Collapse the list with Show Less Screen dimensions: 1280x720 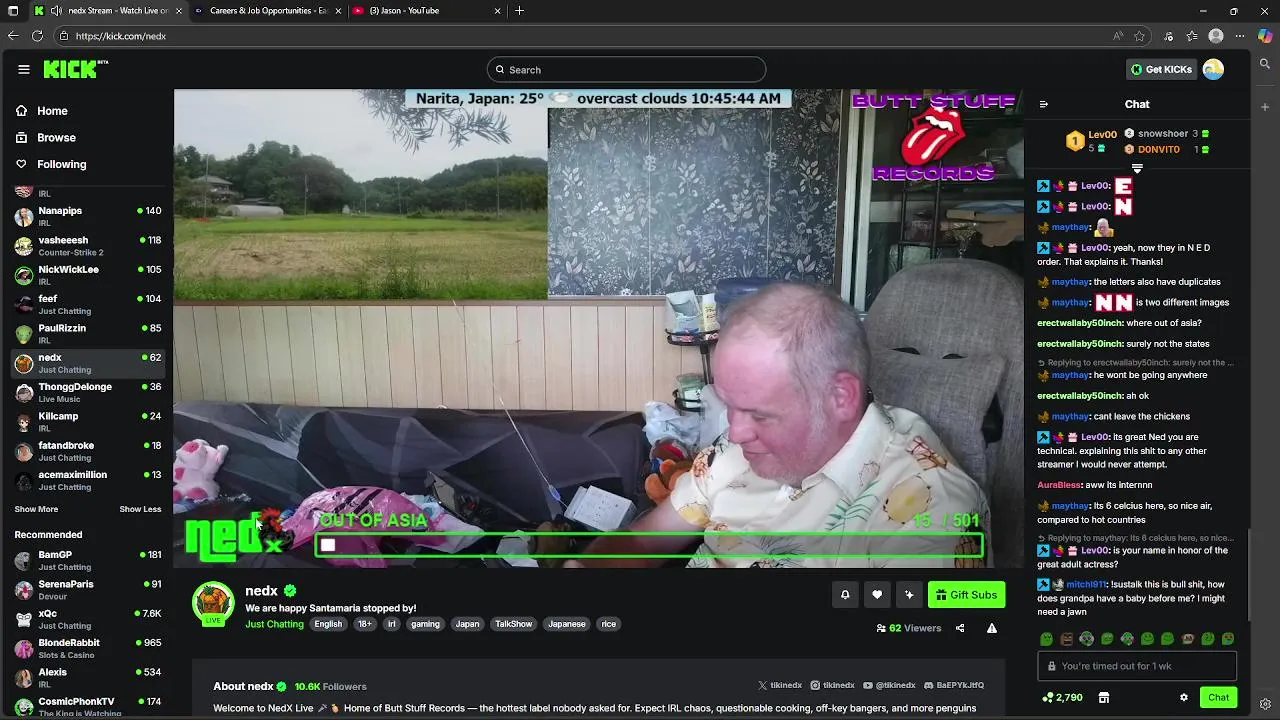pos(140,509)
